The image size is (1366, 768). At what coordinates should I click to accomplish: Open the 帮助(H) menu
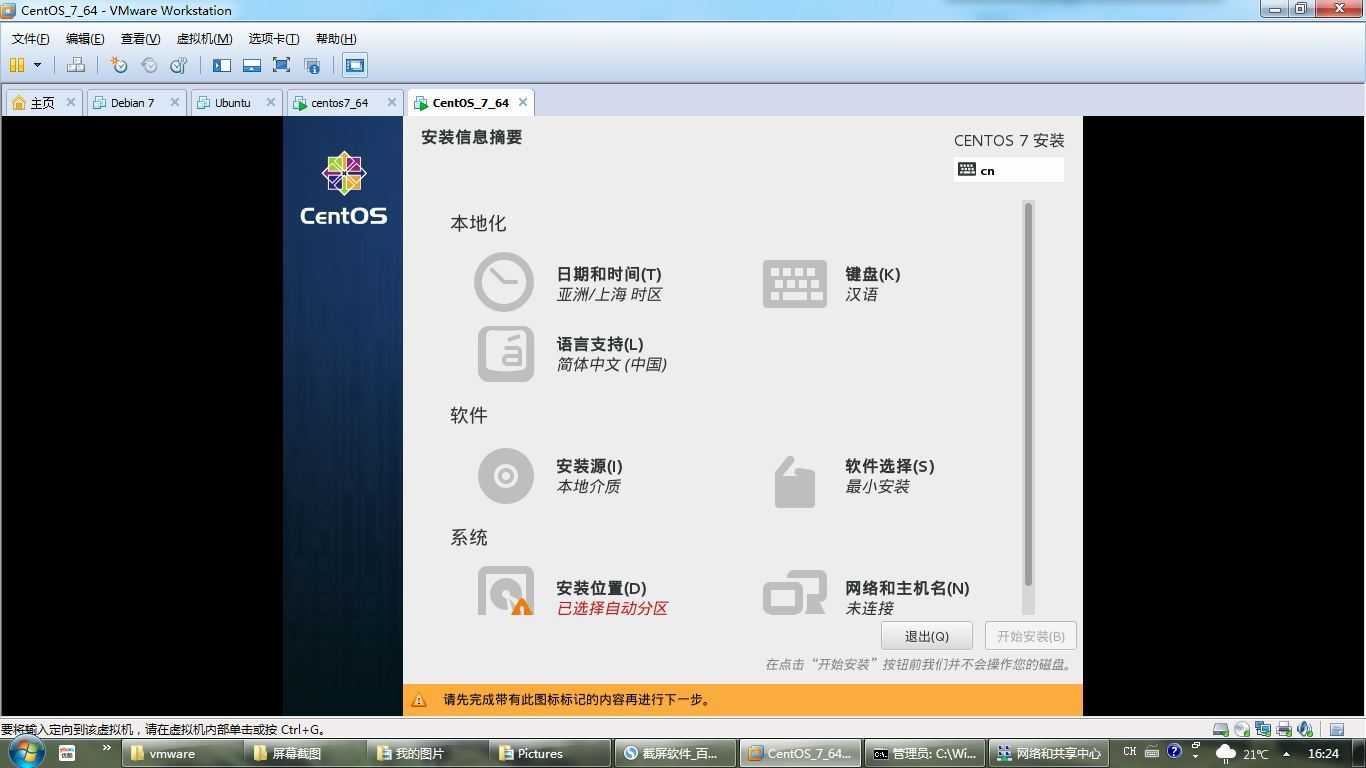(x=336, y=39)
